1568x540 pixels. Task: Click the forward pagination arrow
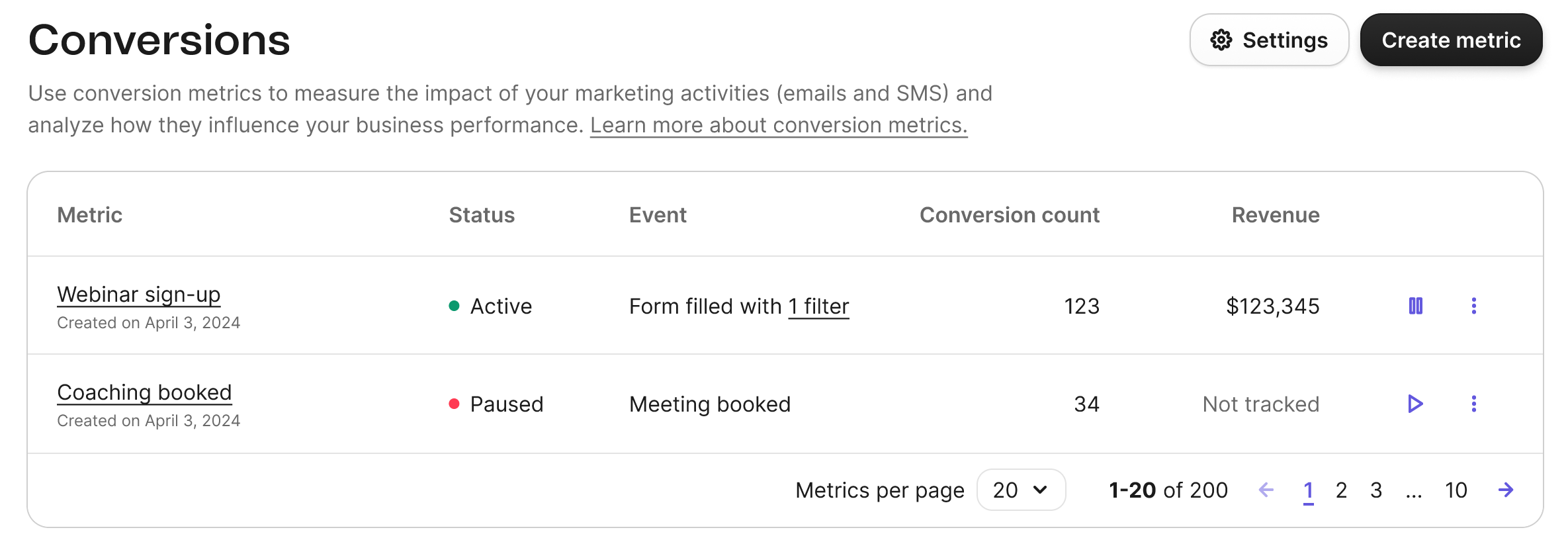[x=1506, y=490]
